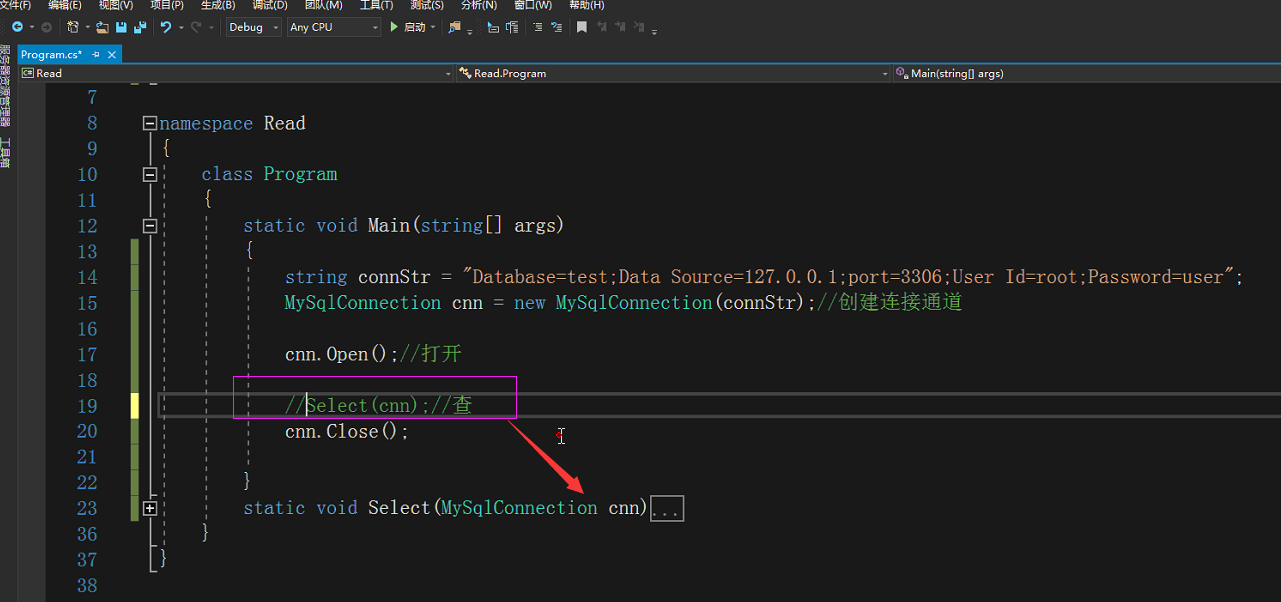Select the Program.cs* editor tab
This screenshot has height=602, width=1281.
[x=52, y=54]
